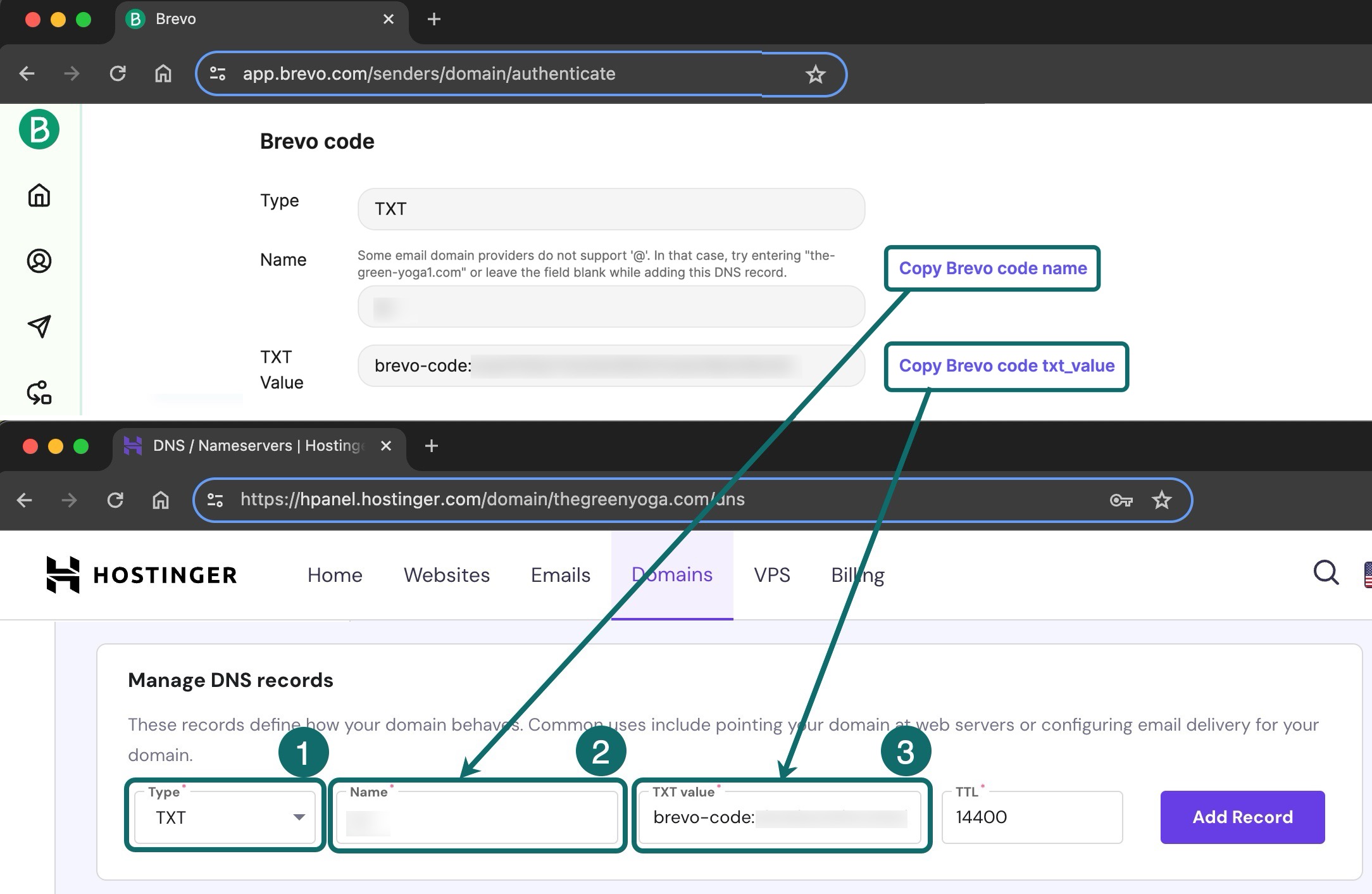Reload the Hostinger DNS page

click(115, 500)
